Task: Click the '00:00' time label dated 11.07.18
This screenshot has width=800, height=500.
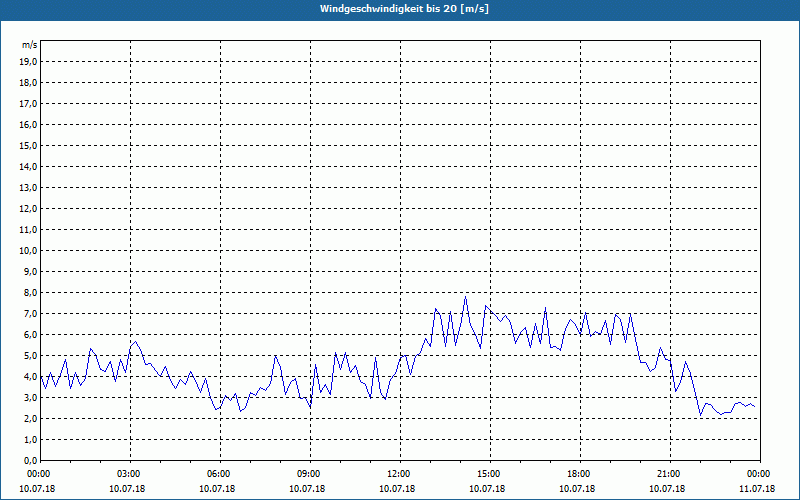Action: tap(757, 474)
